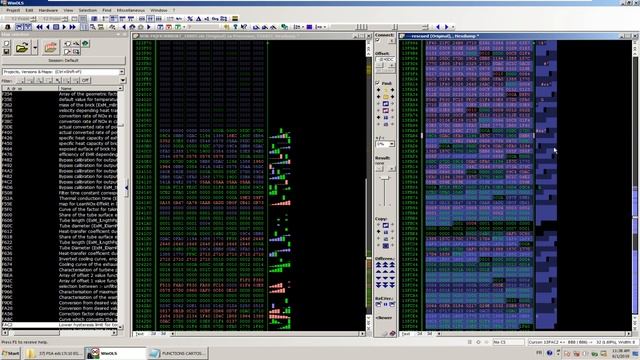Click the map list vertical scrollbar
The width and height of the screenshot is (640, 360).
120,208
